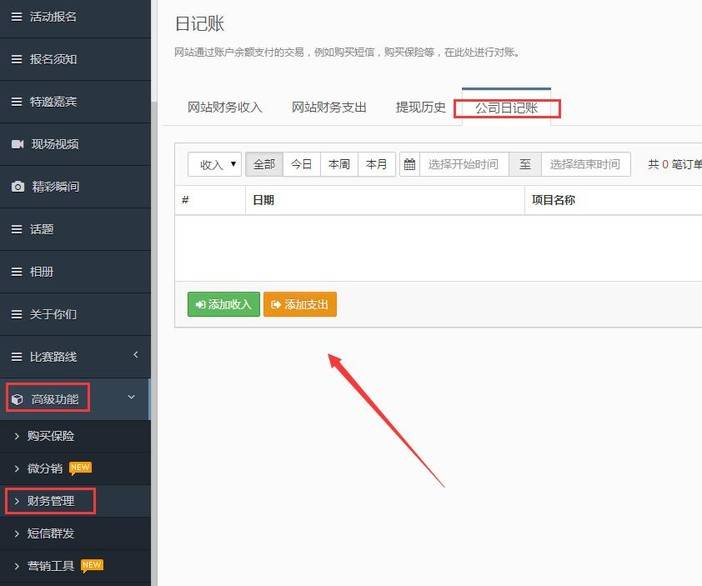Click the green 添加收入 button

coord(224,305)
